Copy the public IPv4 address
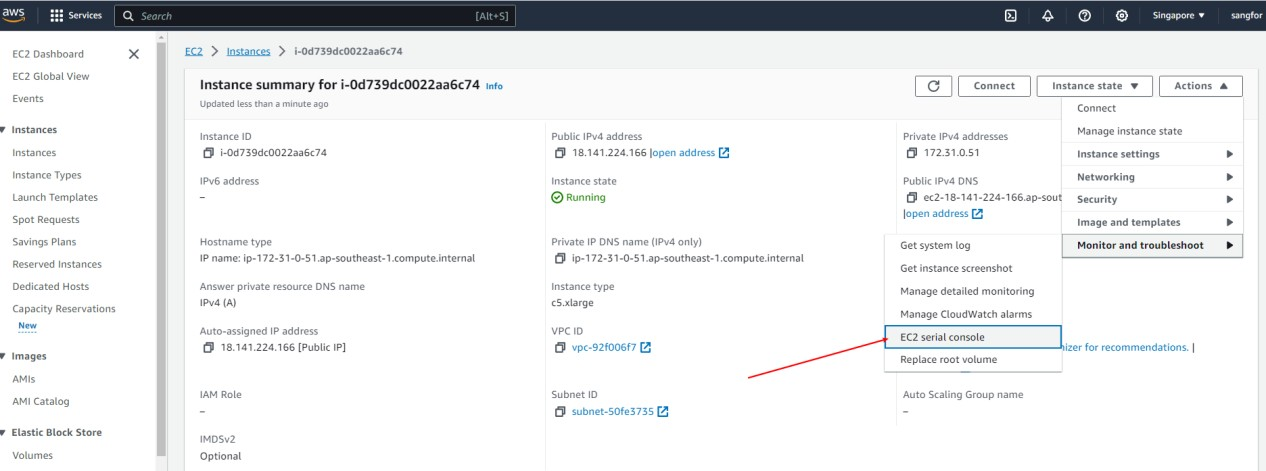 tap(560, 153)
